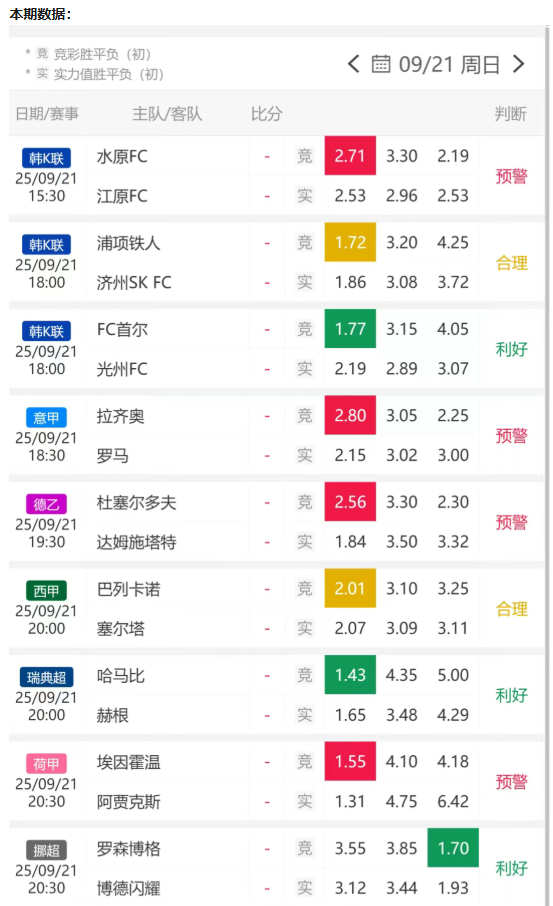The width and height of the screenshot is (553, 906).
Task: Open 预警 verdict for 拉齐奥 match
Action: pyautogui.click(x=511, y=435)
